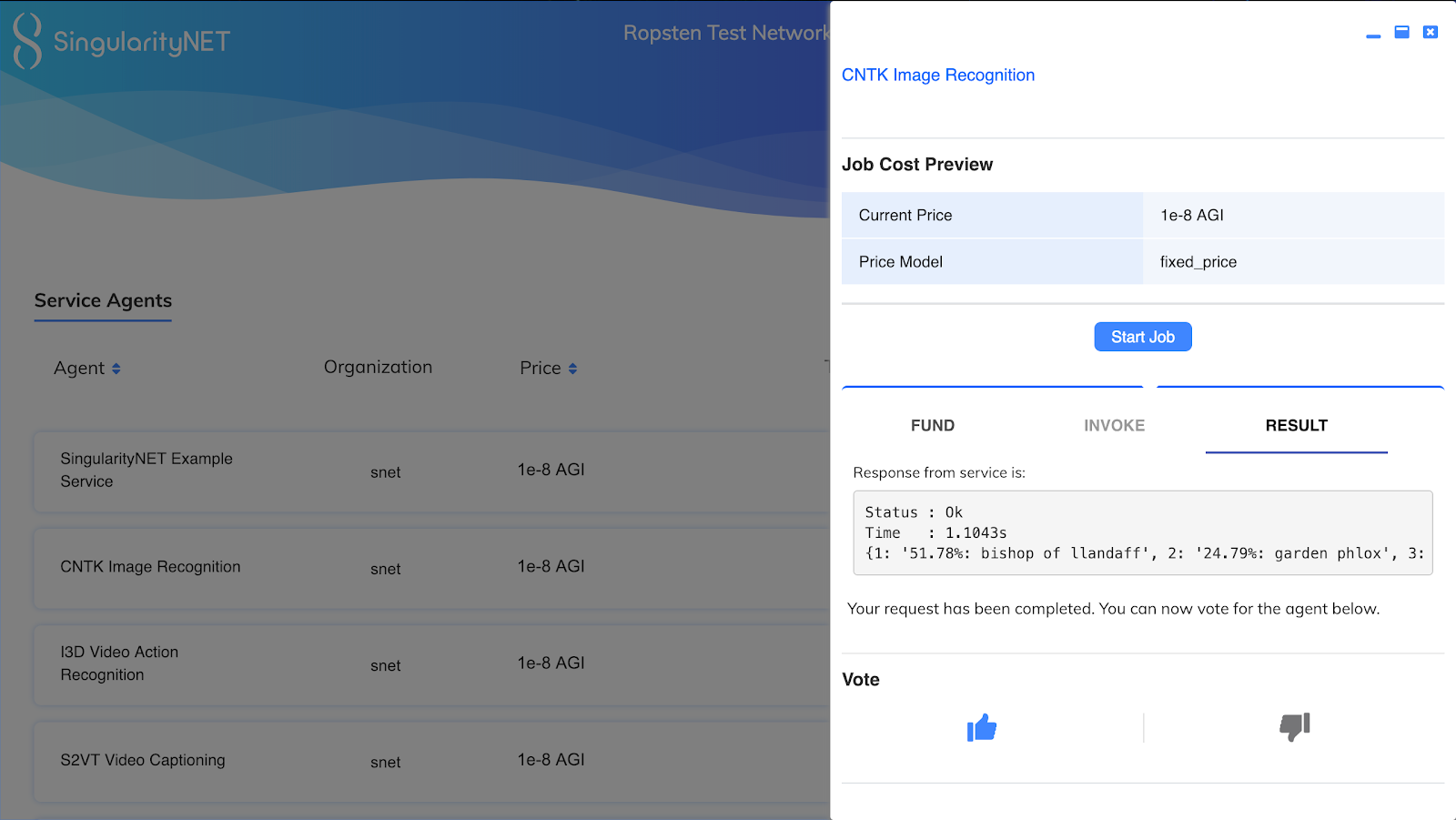The image size is (1456, 820).
Task: Click the thumbs up vote icon
Action: [982, 727]
